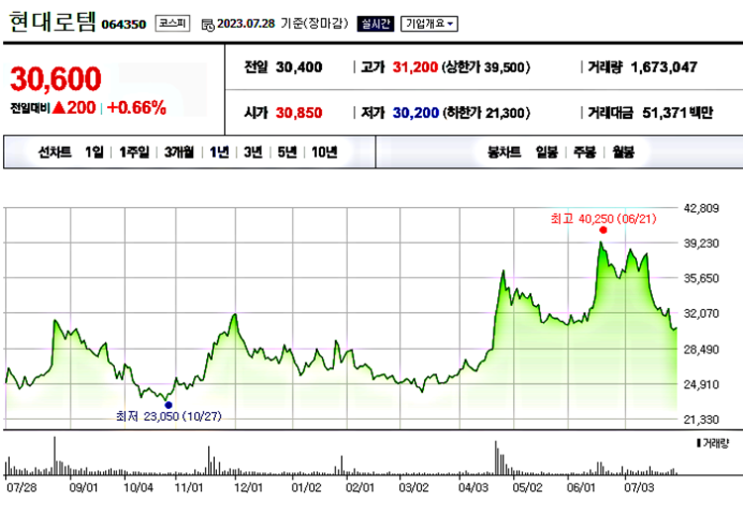Click the 시가 value 30,850
This screenshot has height=513, width=743.
299,113
